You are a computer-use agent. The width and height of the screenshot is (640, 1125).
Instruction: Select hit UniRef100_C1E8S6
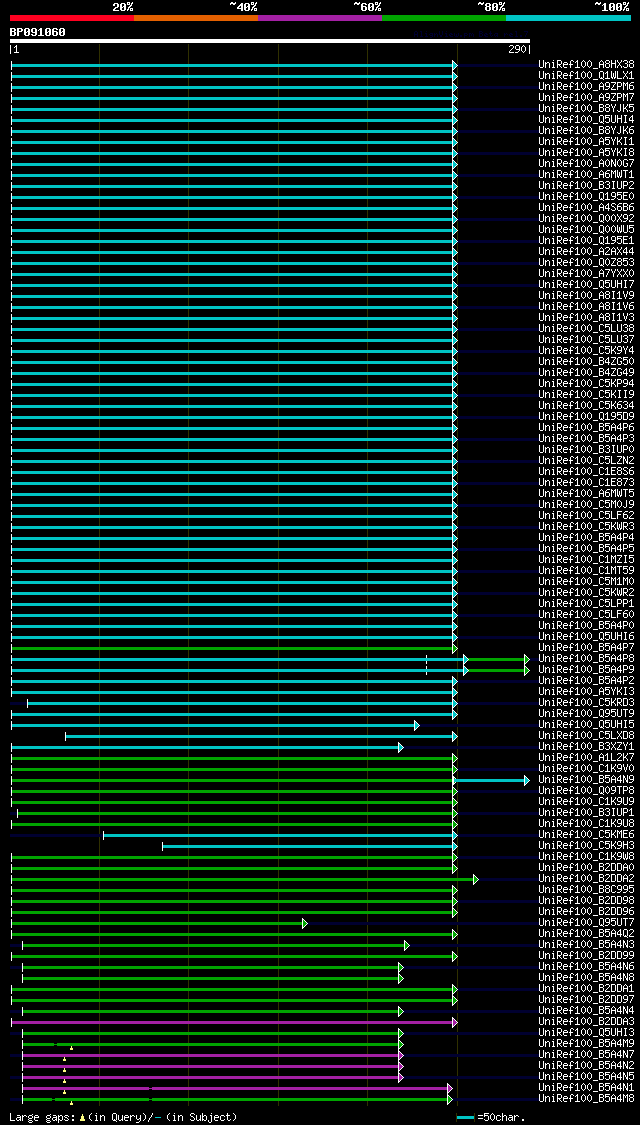(586, 471)
